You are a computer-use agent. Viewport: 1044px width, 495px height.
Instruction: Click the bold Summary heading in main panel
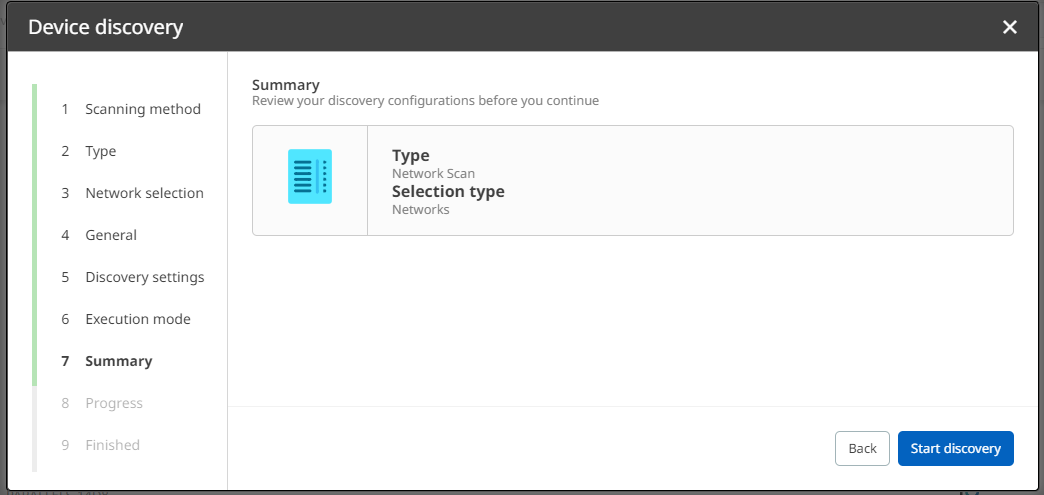(286, 85)
